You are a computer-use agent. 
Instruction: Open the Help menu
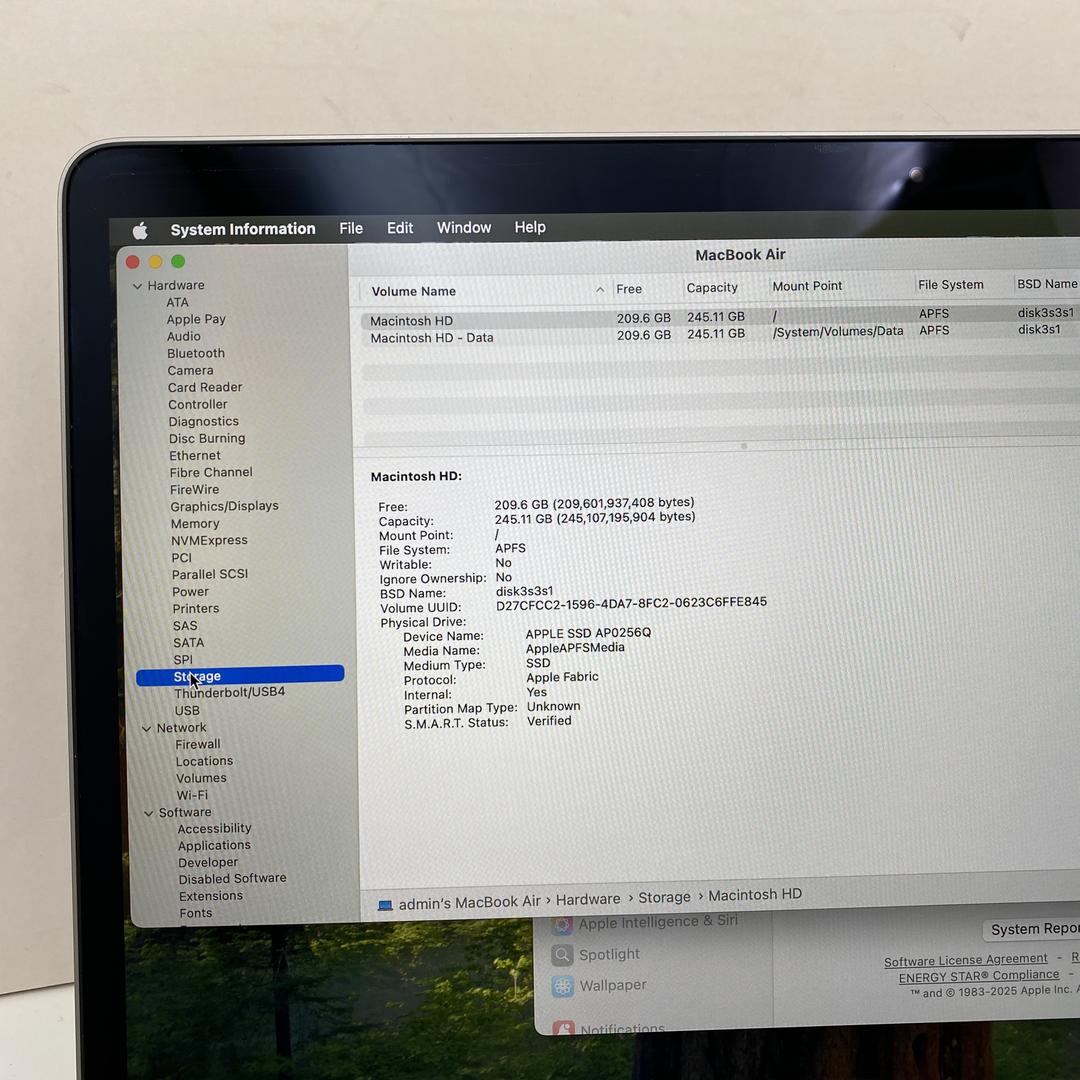click(x=530, y=227)
